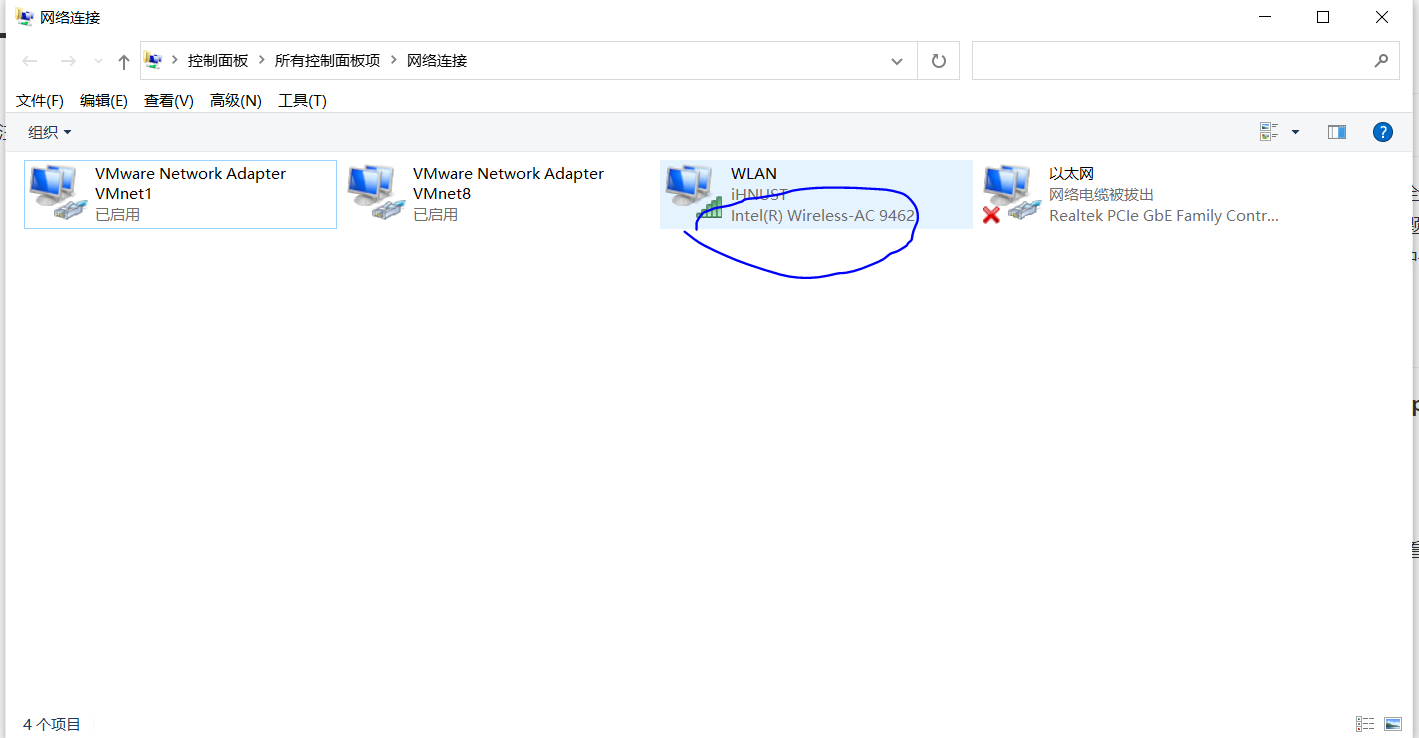
Task: Expand chevron after 所有控制面板项 in breadcrumb
Action: tap(394, 60)
